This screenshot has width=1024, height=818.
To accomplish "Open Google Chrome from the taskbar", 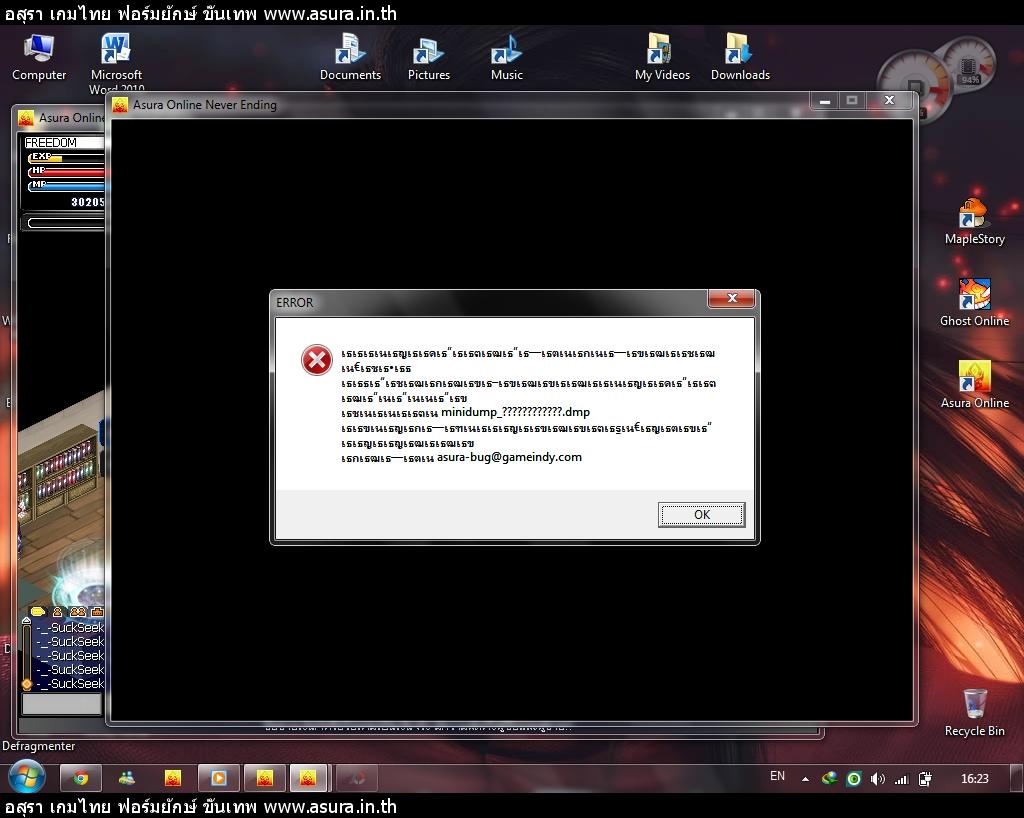I will point(81,778).
